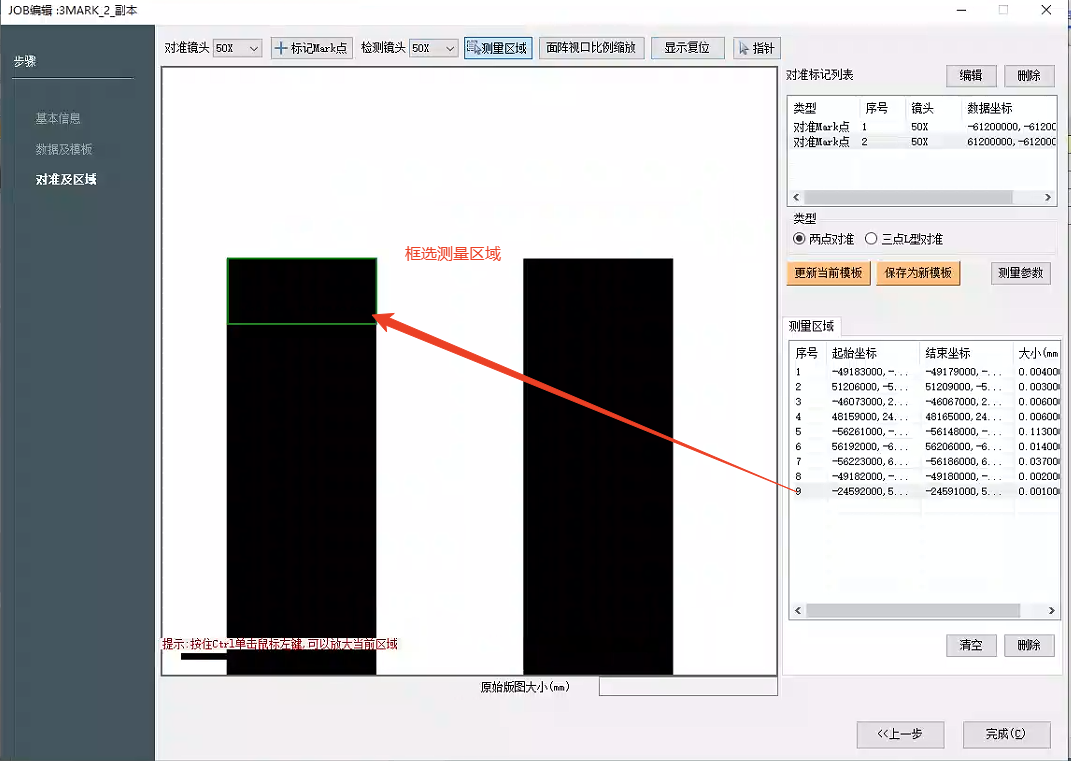Click the 标记Mark点 crosshair tool
The width and height of the screenshot is (1071, 761).
click(x=311, y=48)
